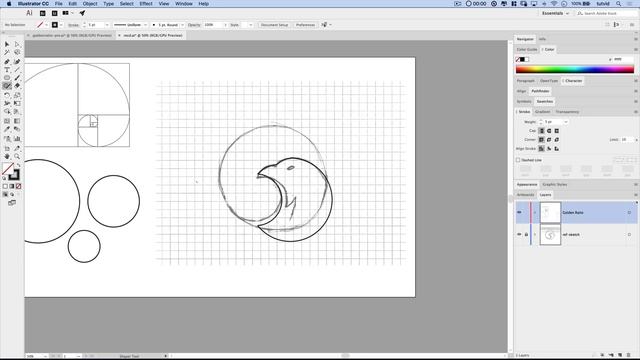640x360 pixels.
Task: Select the Line Segment tool
Action: coord(17,70)
